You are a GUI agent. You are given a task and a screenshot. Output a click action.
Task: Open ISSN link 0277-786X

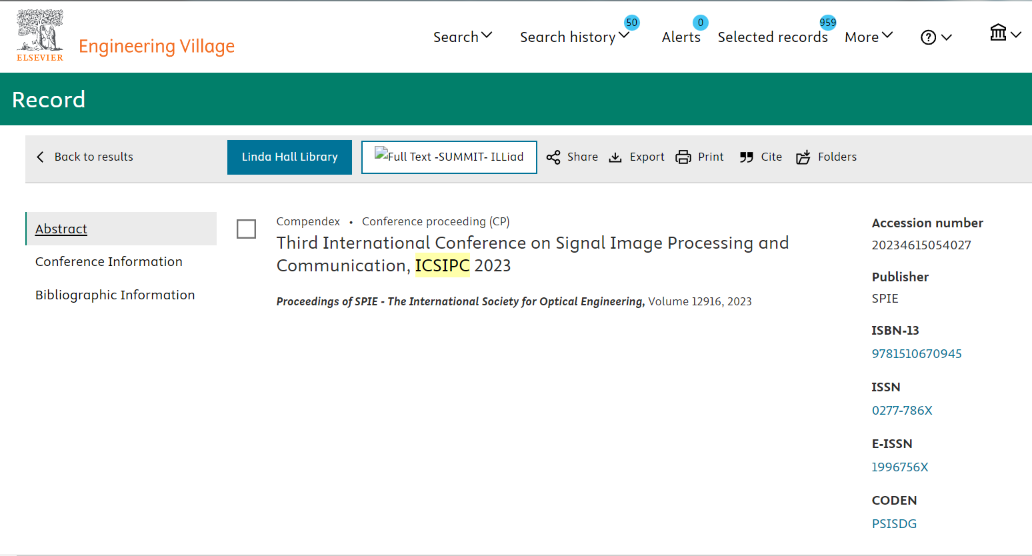(902, 410)
